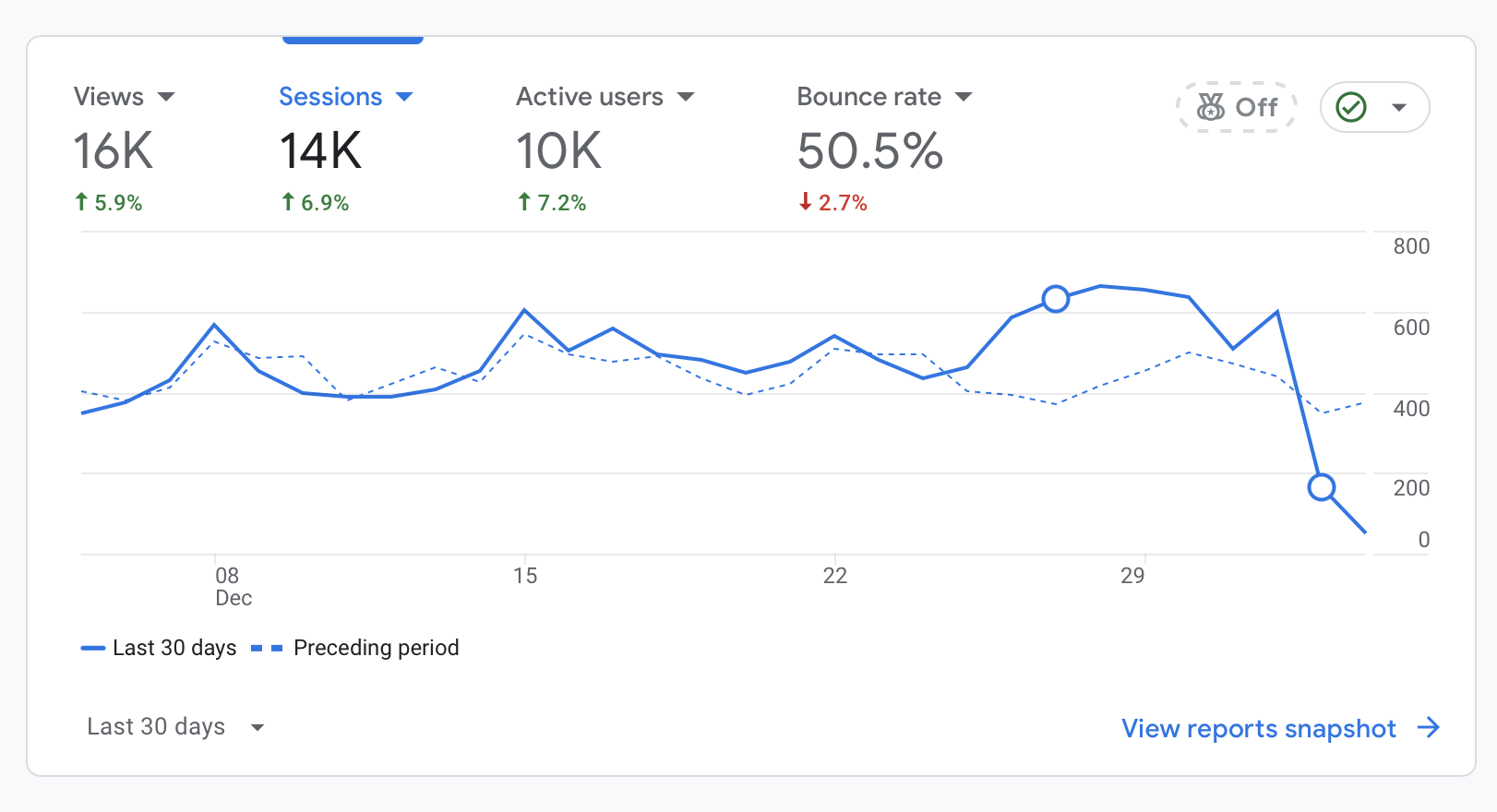Toggle the benchmarking Off switch
The width and height of the screenshot is (1497, 812).
click(1238, 107)
